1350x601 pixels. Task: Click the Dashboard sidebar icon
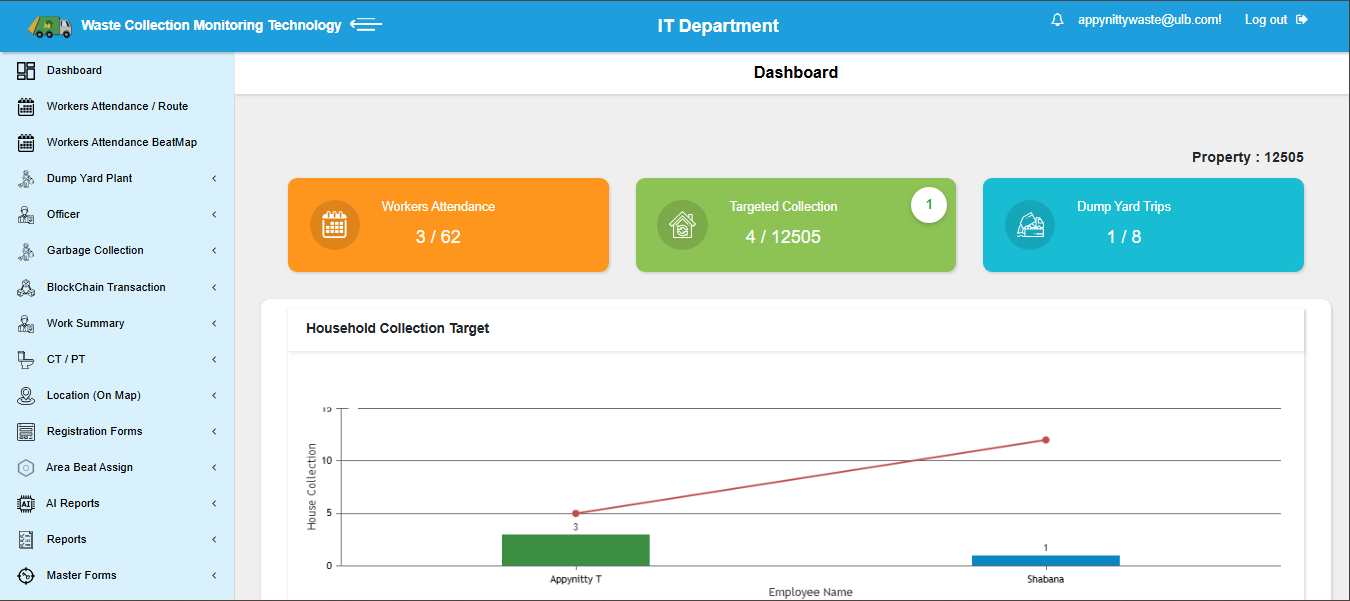point(27,71)
